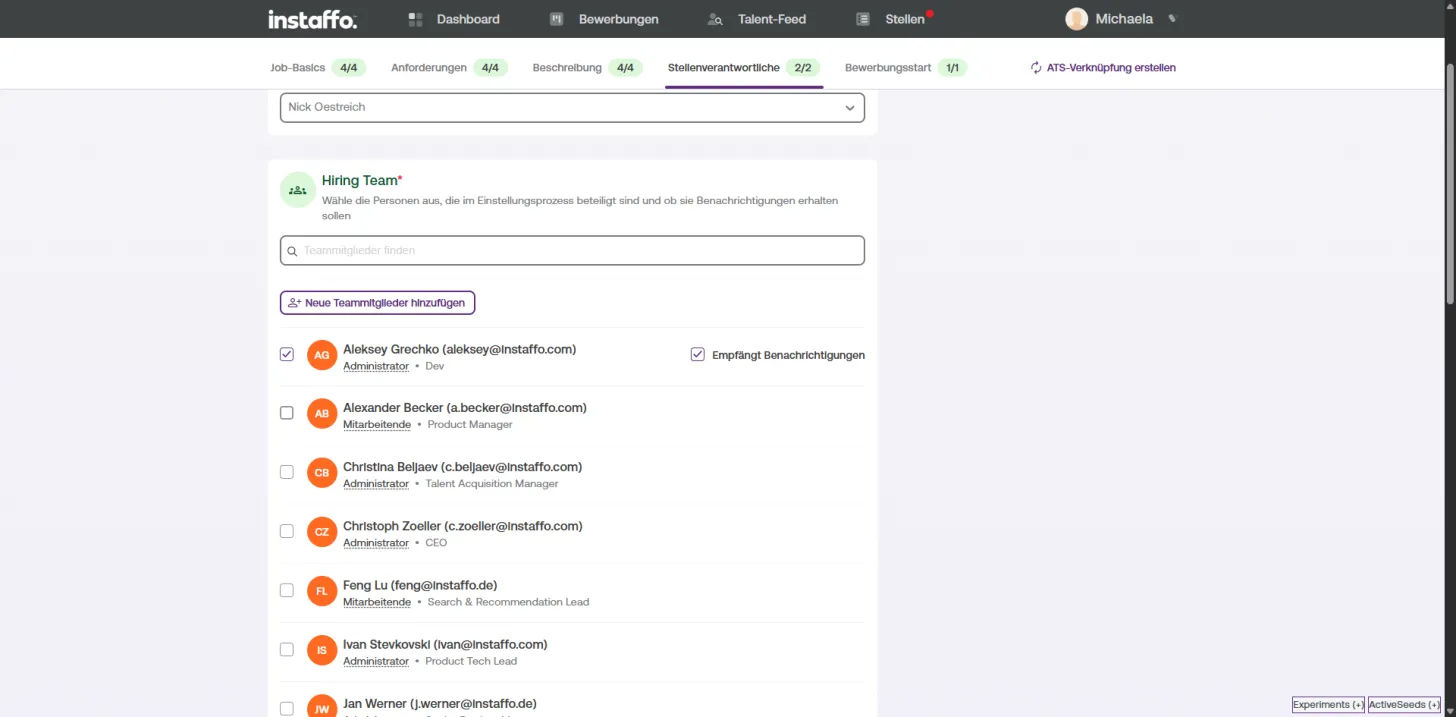Disable 'Empfängt Benachrichtigungen' for Aleksey Grechko
This screenshot has height=717, width=1456.
[698, 355]
